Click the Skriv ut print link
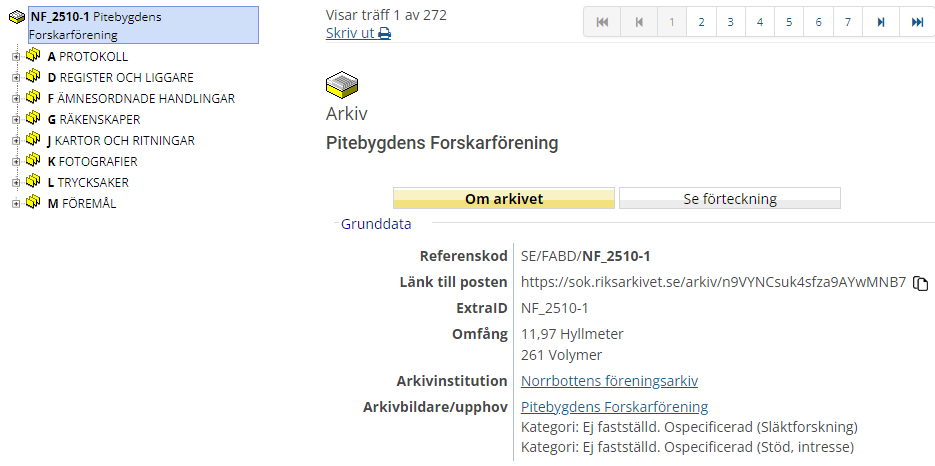The image size is (935, 466). pos(350,34)
